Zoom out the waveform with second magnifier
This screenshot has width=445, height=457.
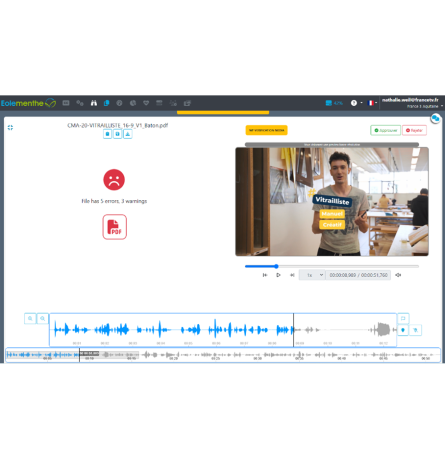point(43,319)
